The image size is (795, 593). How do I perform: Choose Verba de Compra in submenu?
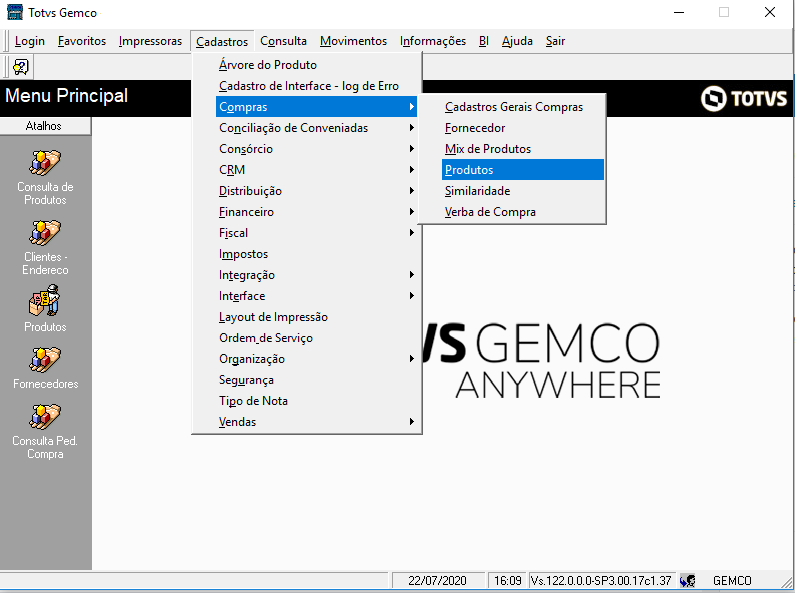pyautogui.click(x=523, y=212)
